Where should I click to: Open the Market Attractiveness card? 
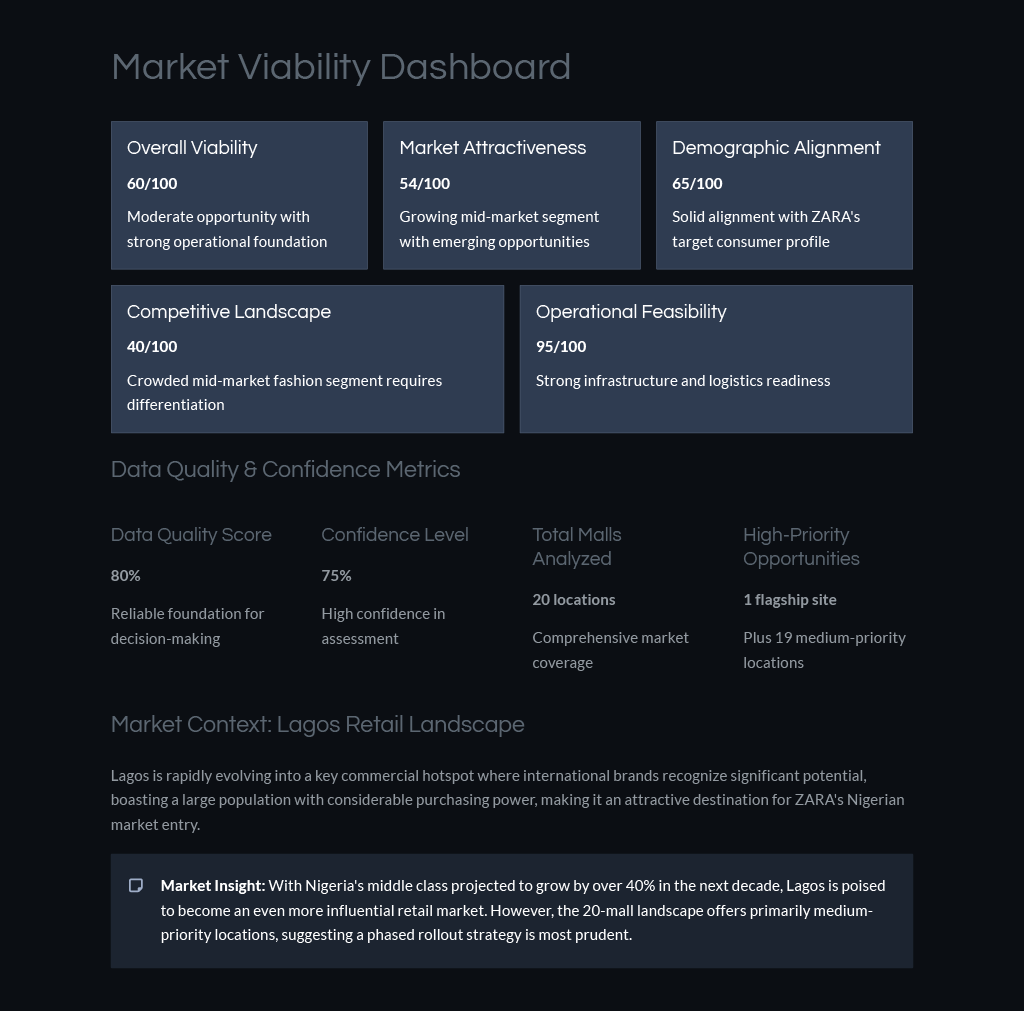512,195
